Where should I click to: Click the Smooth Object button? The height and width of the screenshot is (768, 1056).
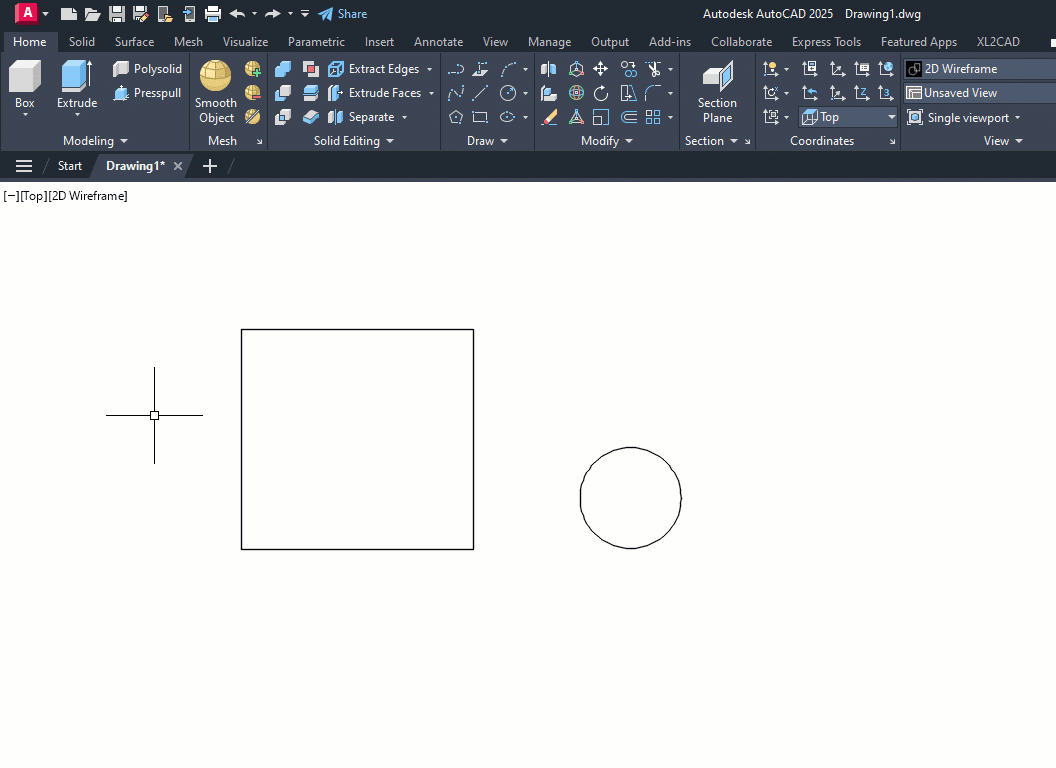pos(216,92)
